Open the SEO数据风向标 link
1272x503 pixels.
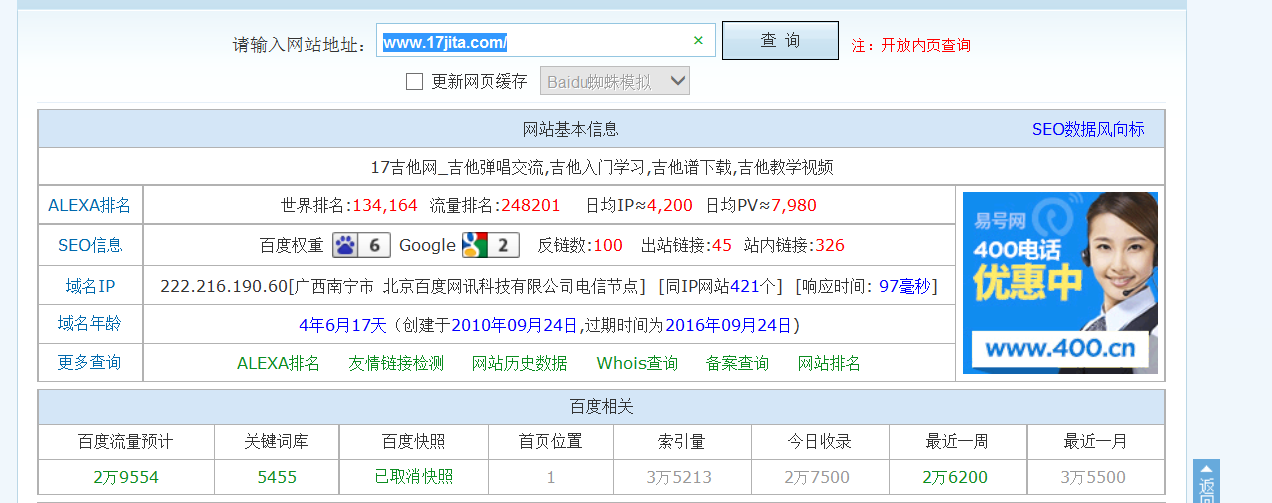[x=1088, y=130]
